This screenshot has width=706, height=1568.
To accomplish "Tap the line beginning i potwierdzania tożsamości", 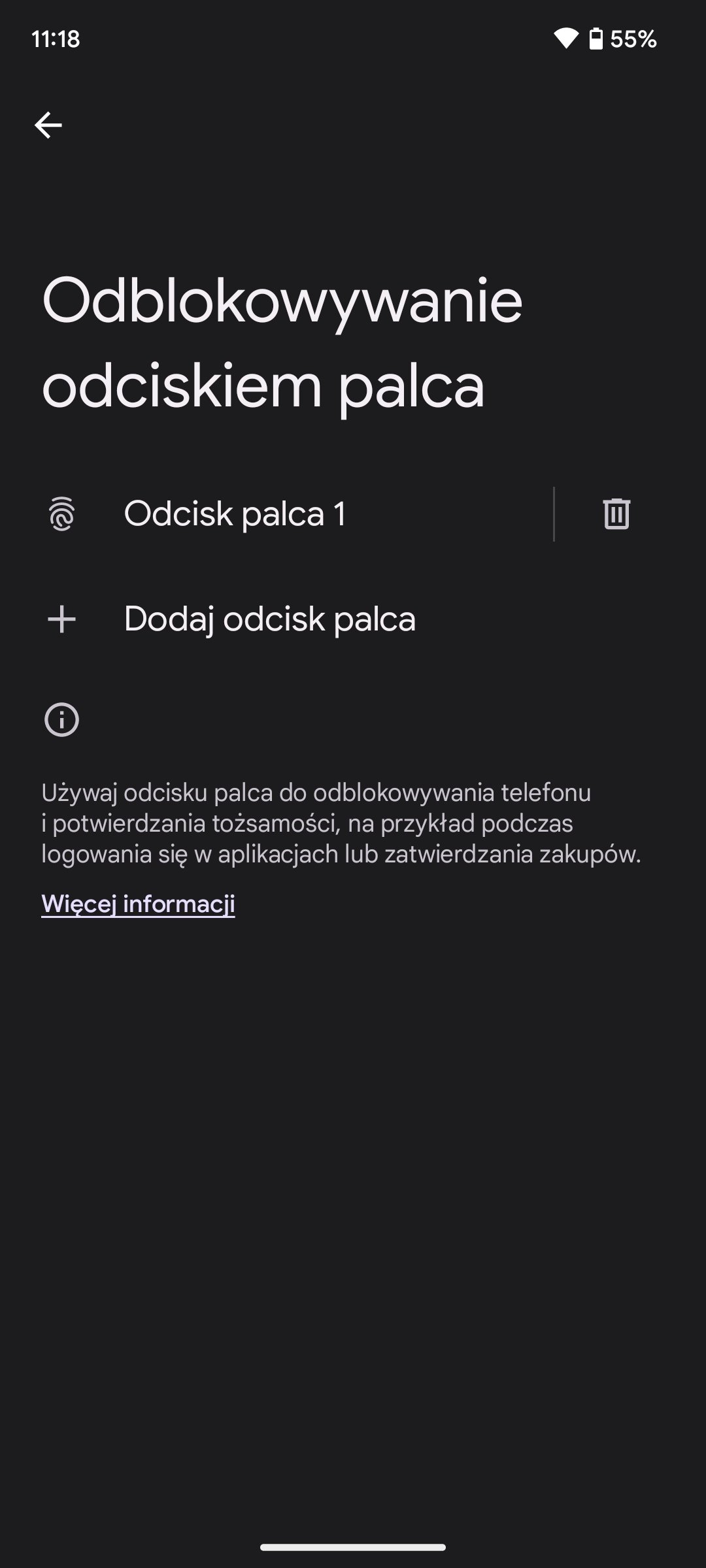I will point(307,823).
